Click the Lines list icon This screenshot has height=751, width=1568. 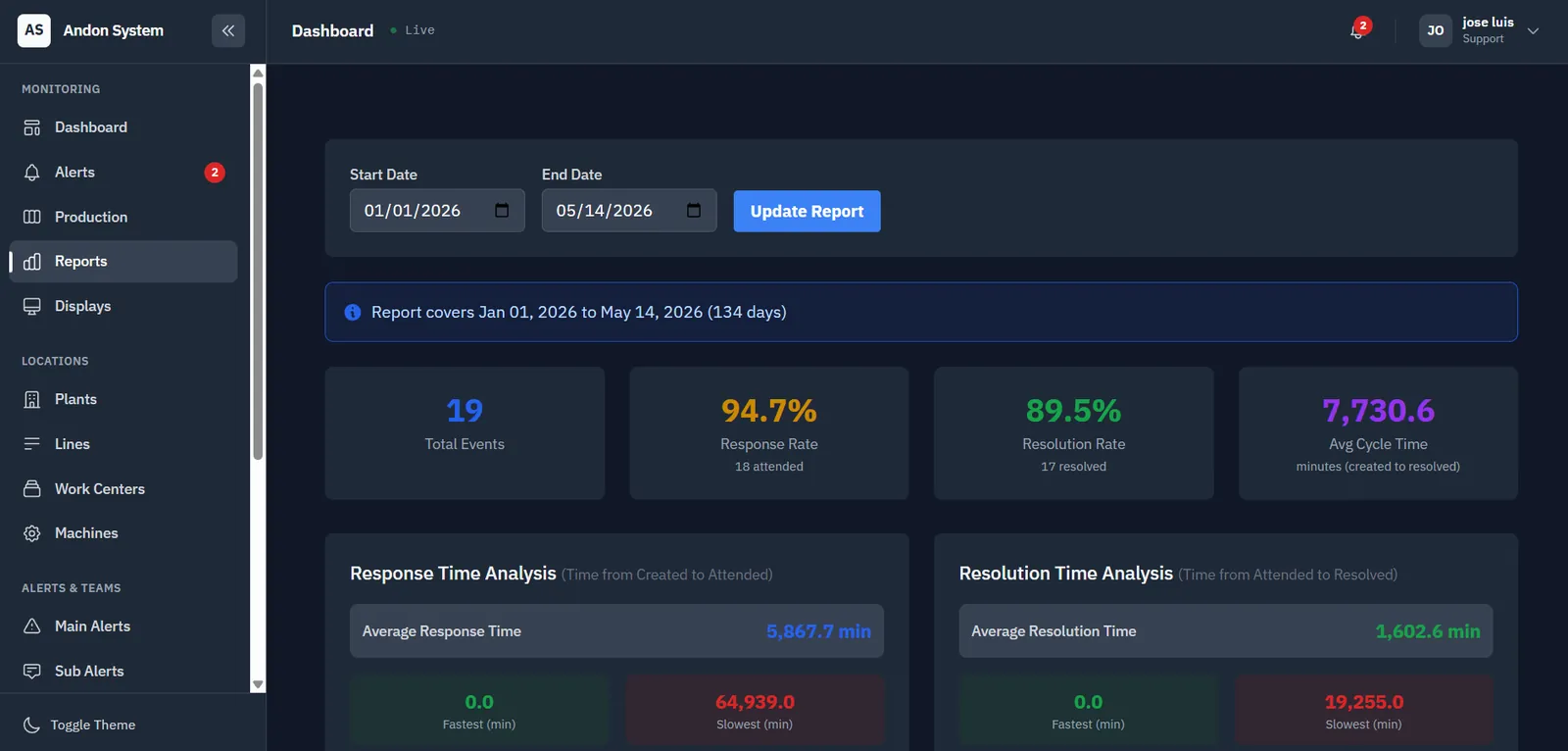click(x=32, y=444)
